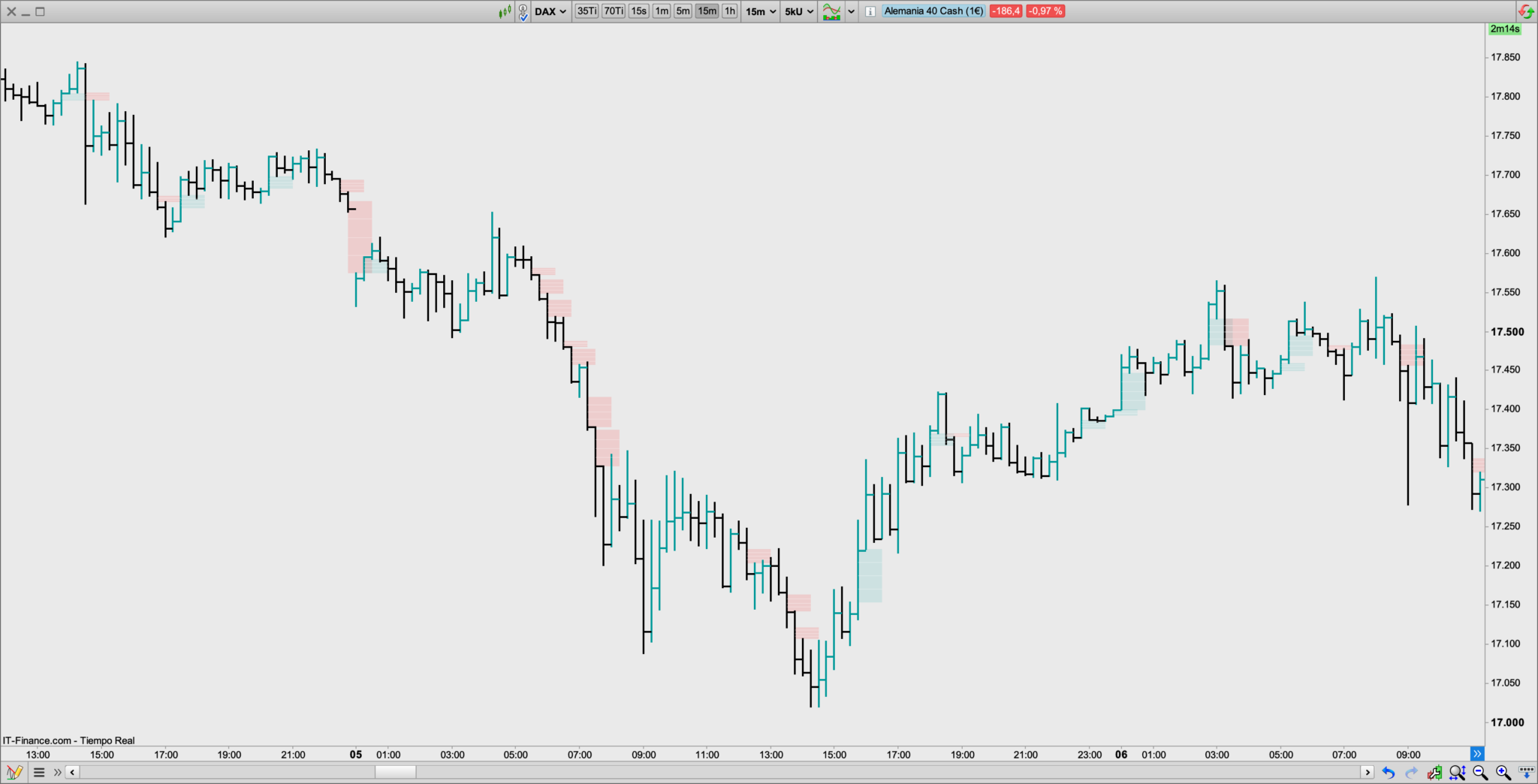Select the 70Ti tick timeframe
The image size is (1538, 784).
(x=614, y=11)
